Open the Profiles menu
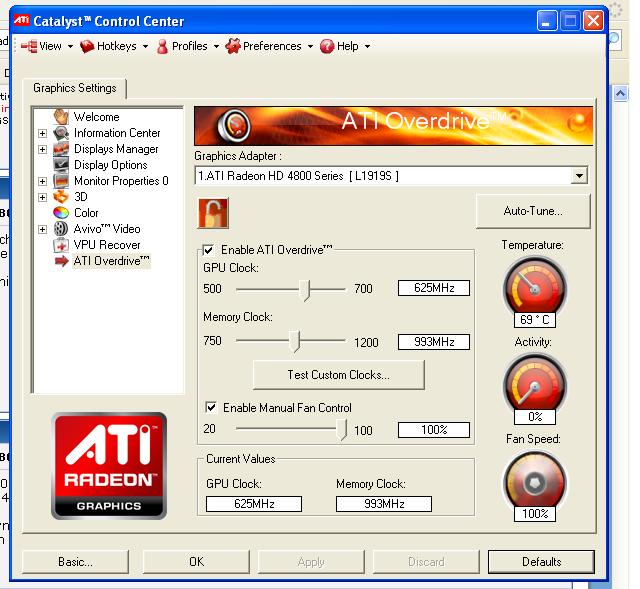Screen dimensions: 640x589 (x=188, y=46)
